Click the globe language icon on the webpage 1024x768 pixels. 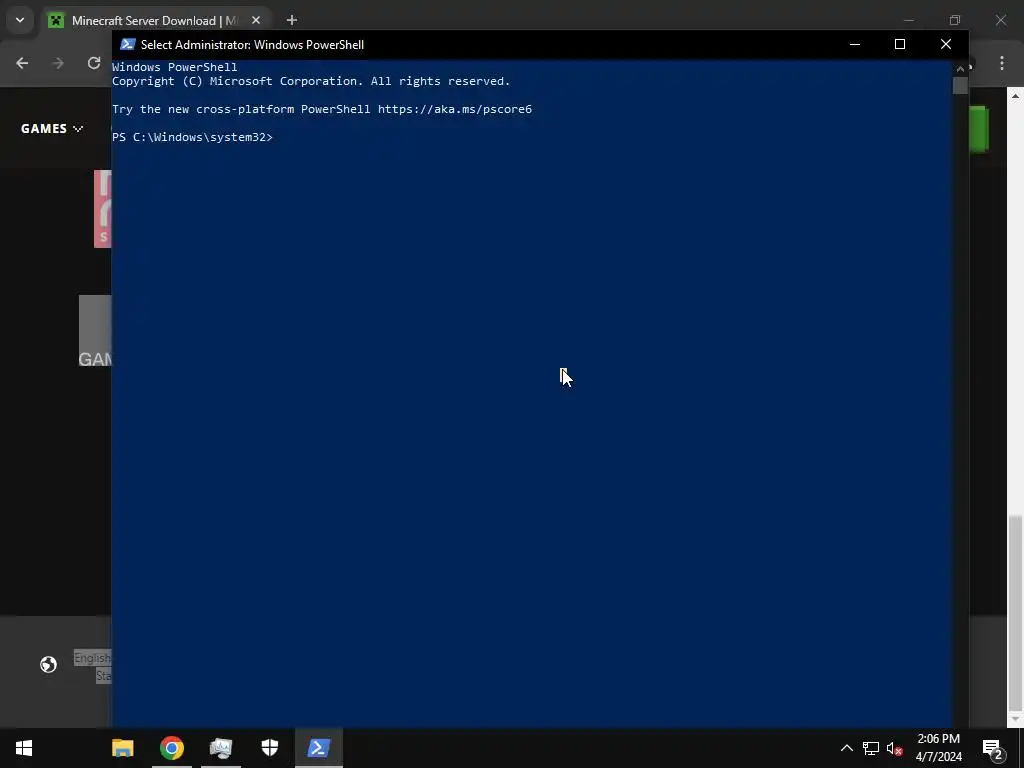coord(48,664)
